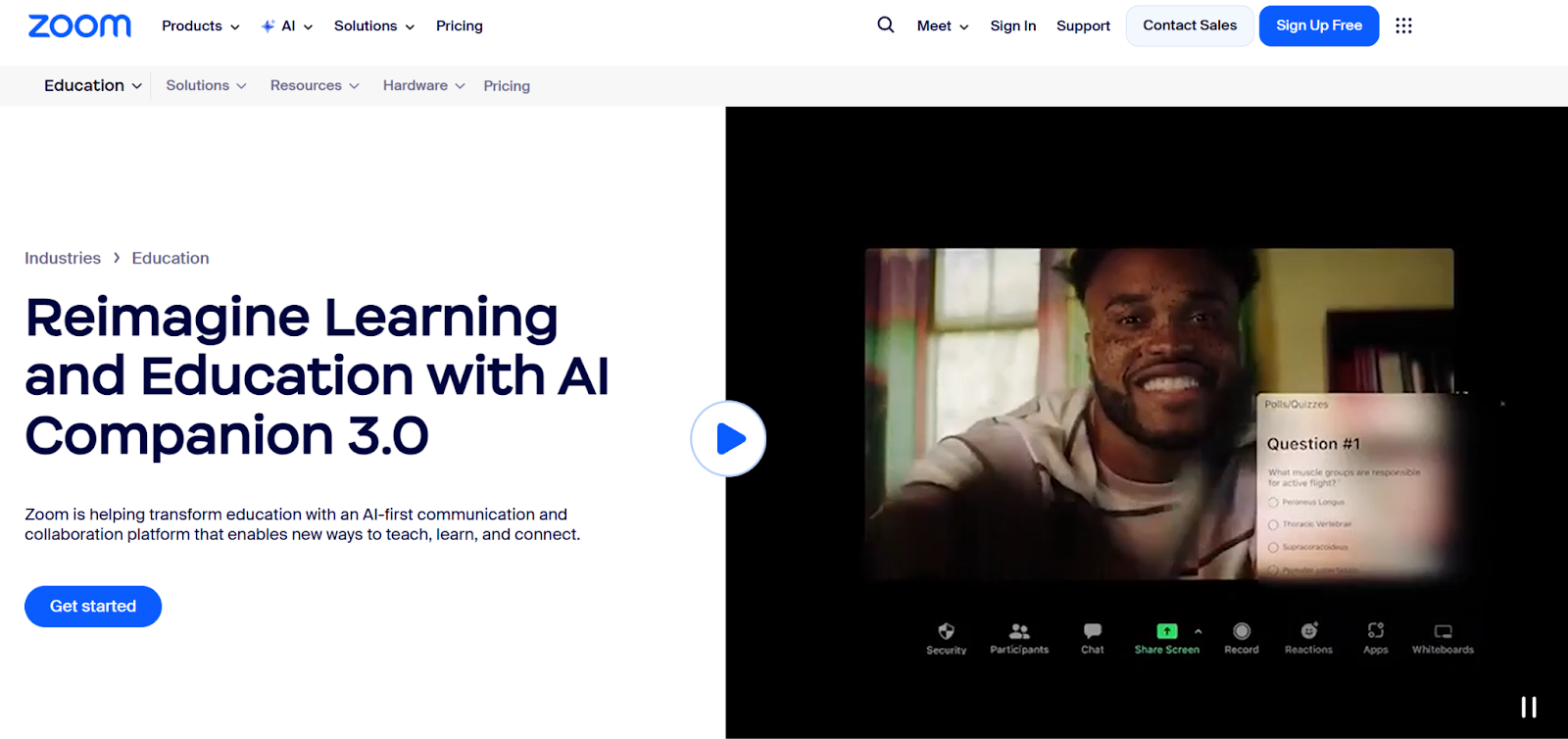Viewport: 1568px width, 739px height.
Task: Open Pricing in the top navigation
Action: coord(460,26)
